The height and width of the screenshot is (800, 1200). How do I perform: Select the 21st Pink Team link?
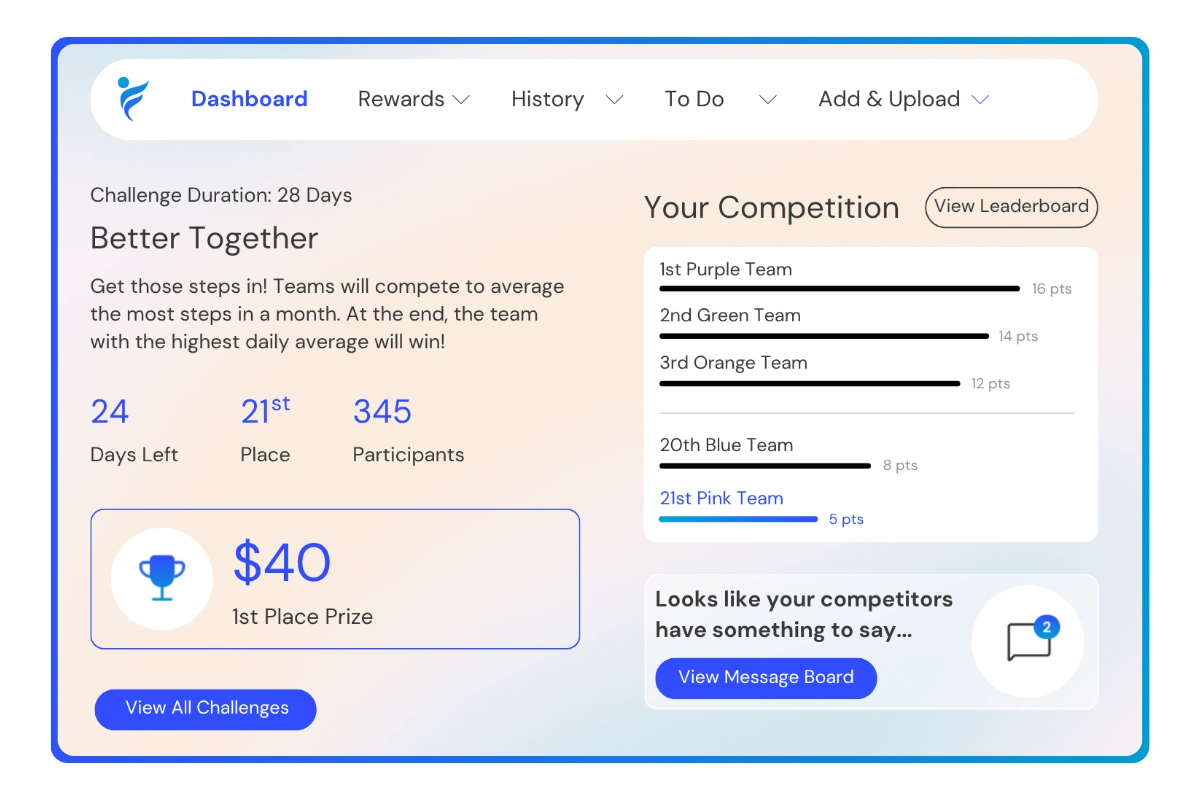tap(722, 498)
